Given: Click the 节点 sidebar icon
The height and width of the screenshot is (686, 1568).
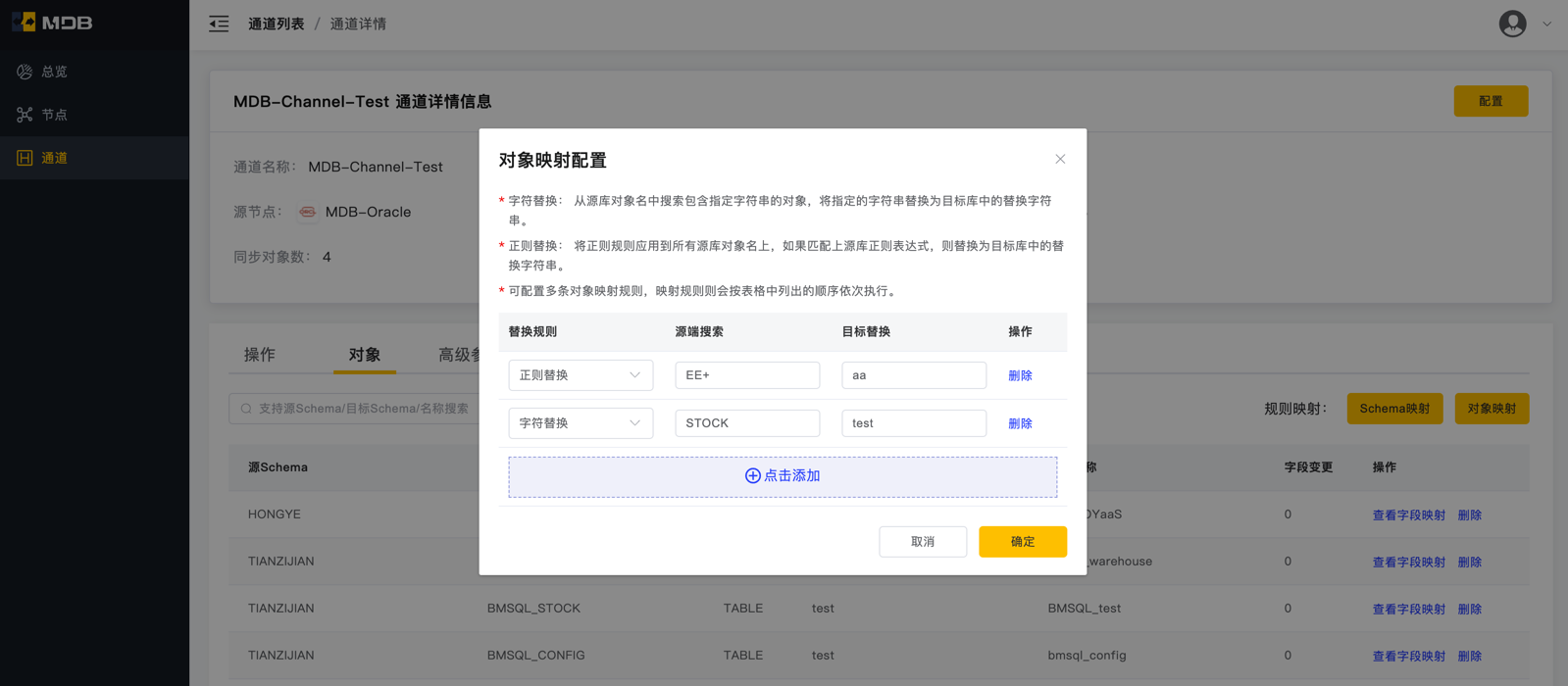Looking at the screenshot, I should pyautogui.click(x=25, y=115).
